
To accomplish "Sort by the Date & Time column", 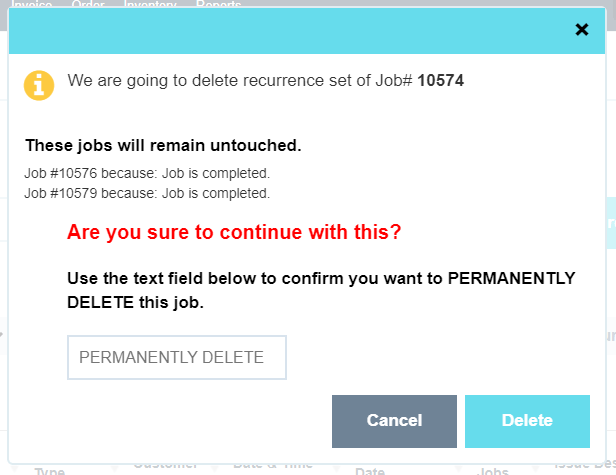I will (270, 466).
